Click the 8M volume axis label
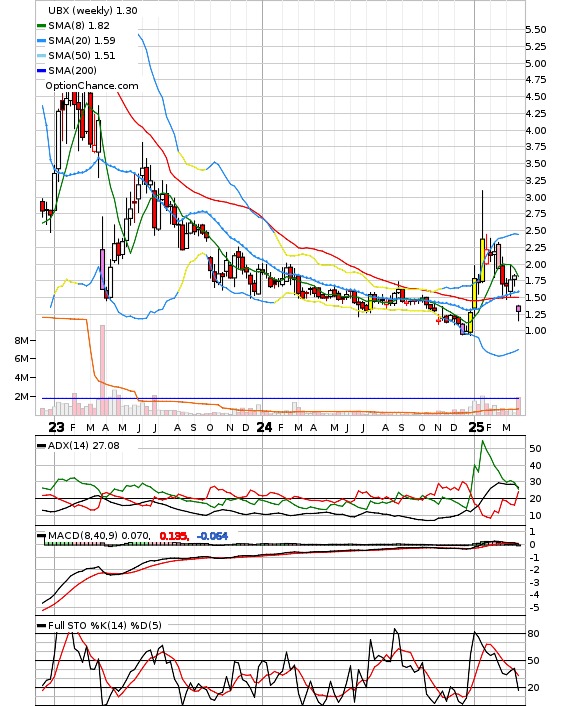This screenshot has width=566, height=706. 21,340
